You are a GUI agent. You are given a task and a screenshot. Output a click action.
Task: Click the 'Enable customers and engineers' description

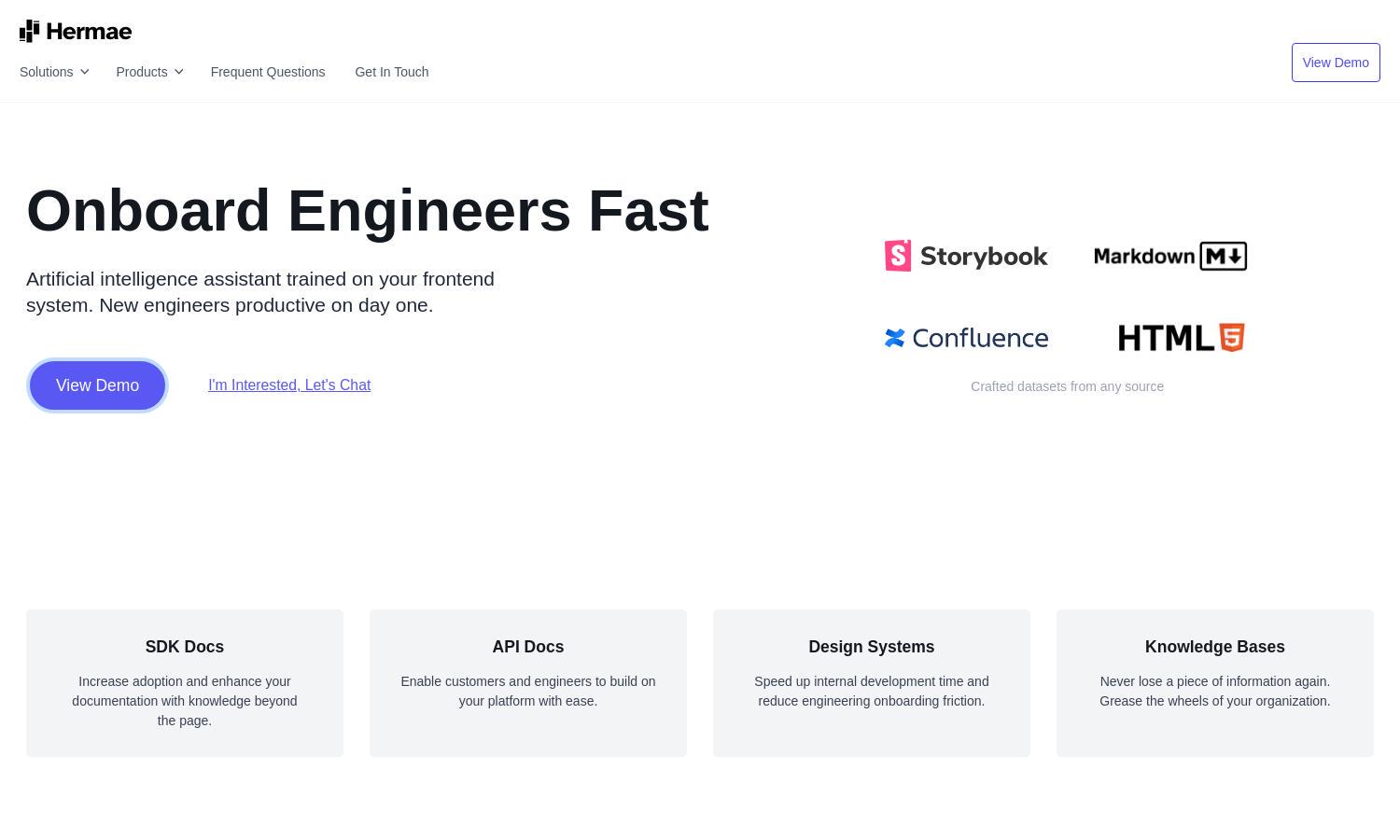(528, 692)
